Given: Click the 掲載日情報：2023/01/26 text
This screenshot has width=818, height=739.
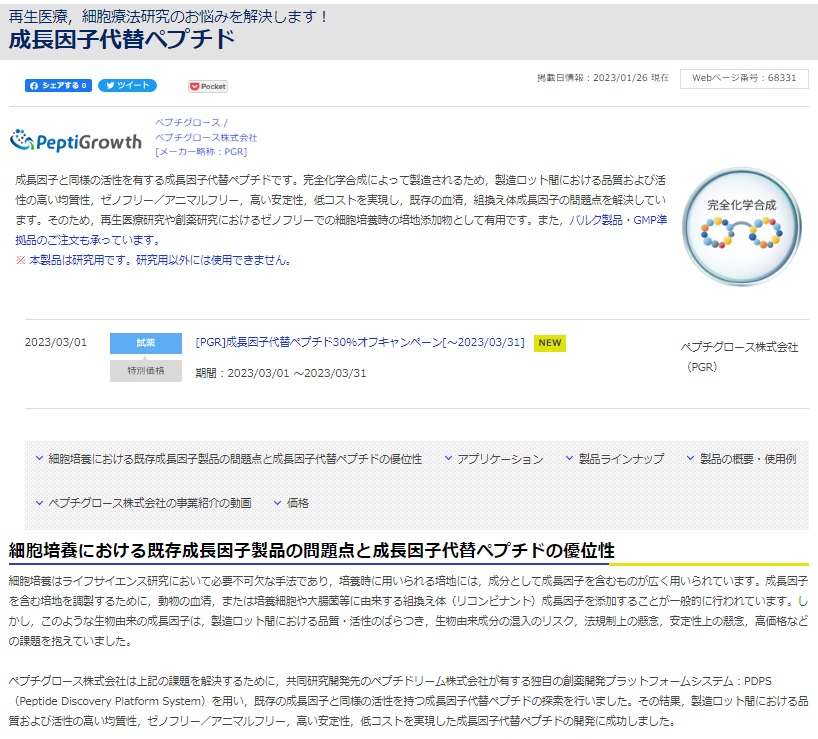Looking at the screenshot, I should [x=603, y=78].
